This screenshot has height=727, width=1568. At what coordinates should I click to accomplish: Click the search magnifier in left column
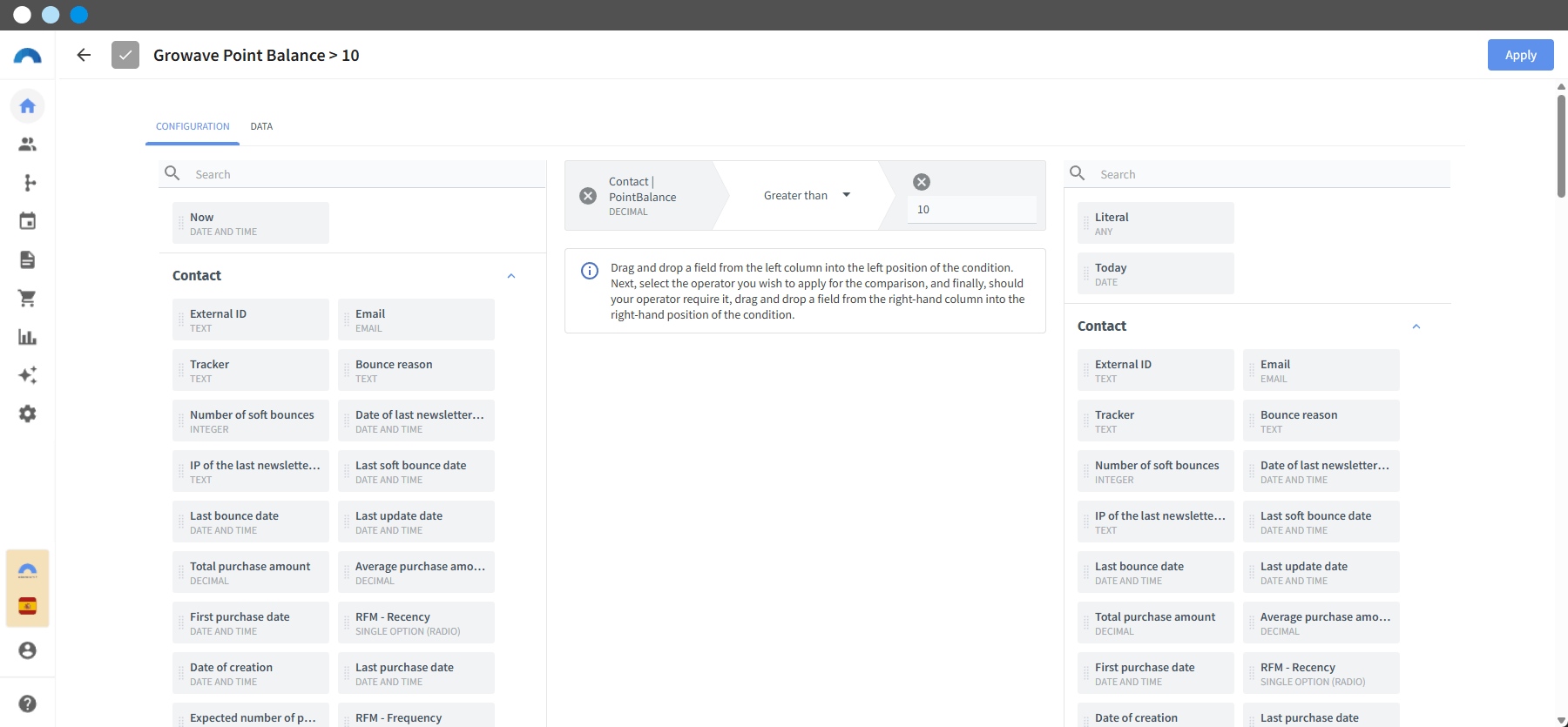(x=172, y=173)
